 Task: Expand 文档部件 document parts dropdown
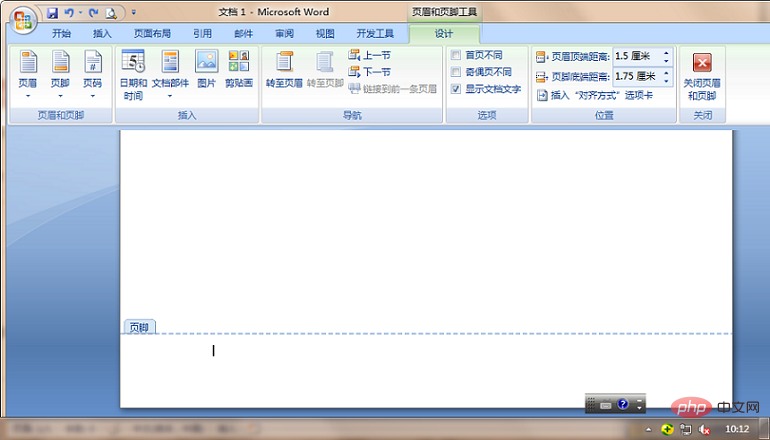click(170, 75)
